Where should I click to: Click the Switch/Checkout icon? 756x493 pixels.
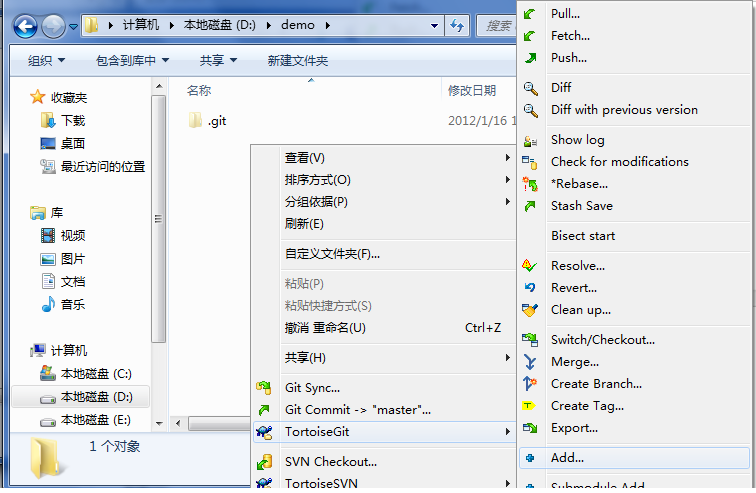click(530, 340)
